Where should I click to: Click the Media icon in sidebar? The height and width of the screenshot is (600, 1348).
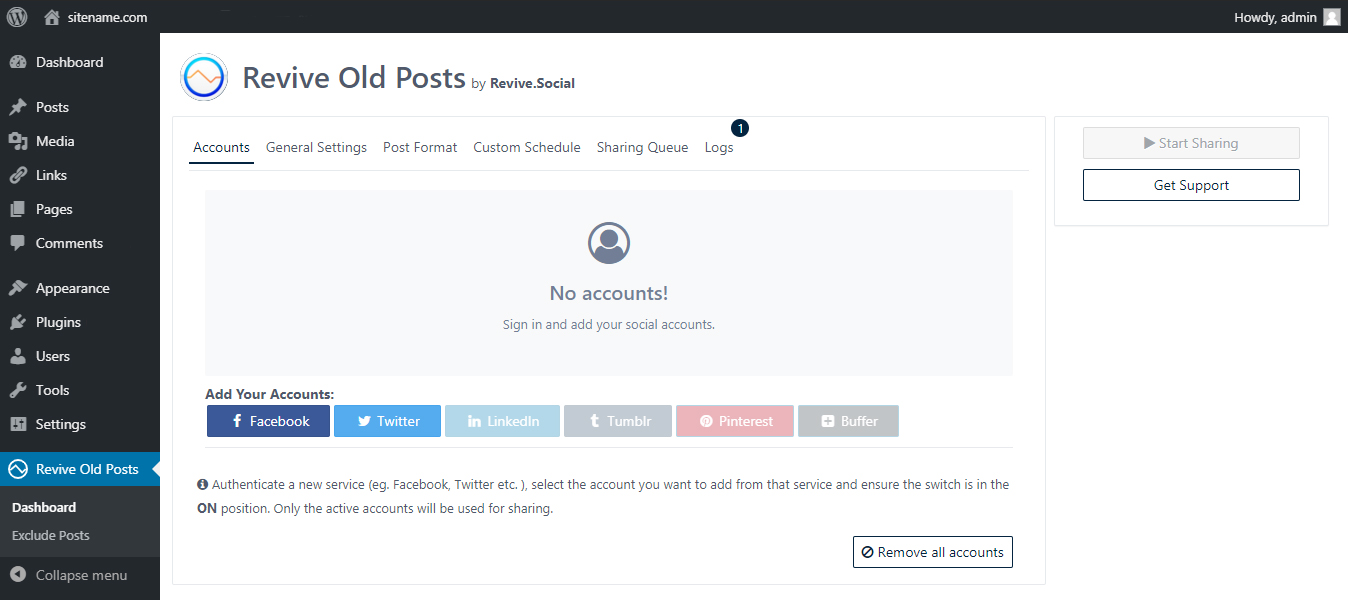[x=18, y=141]
